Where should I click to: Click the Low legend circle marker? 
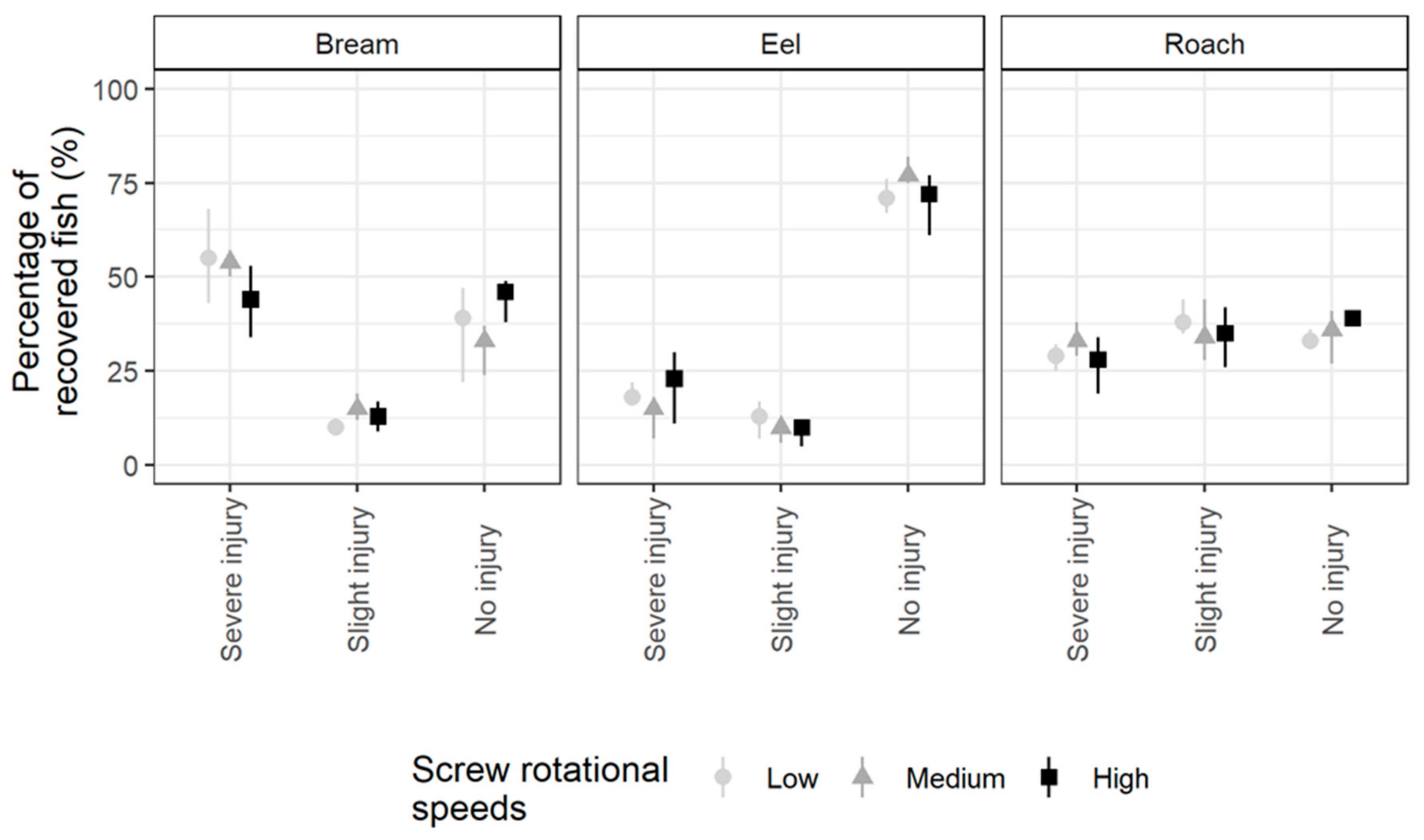pyautogui.click(x=723, y=777)
